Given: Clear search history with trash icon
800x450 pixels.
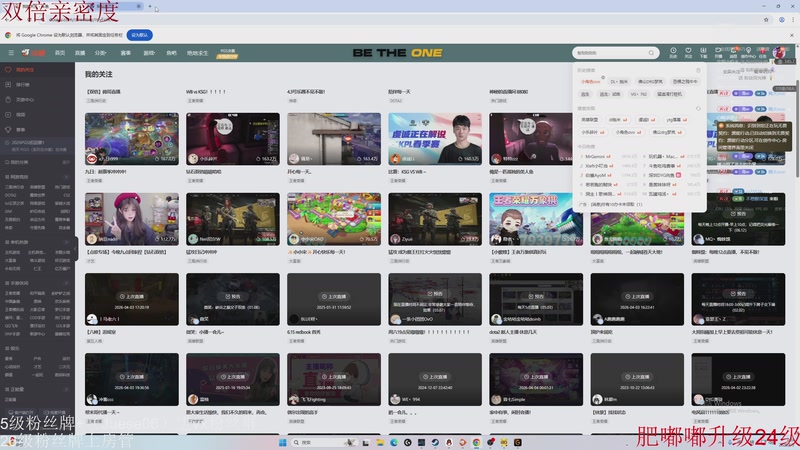Looking at the screenshot, I should click(x=698, y=70).
